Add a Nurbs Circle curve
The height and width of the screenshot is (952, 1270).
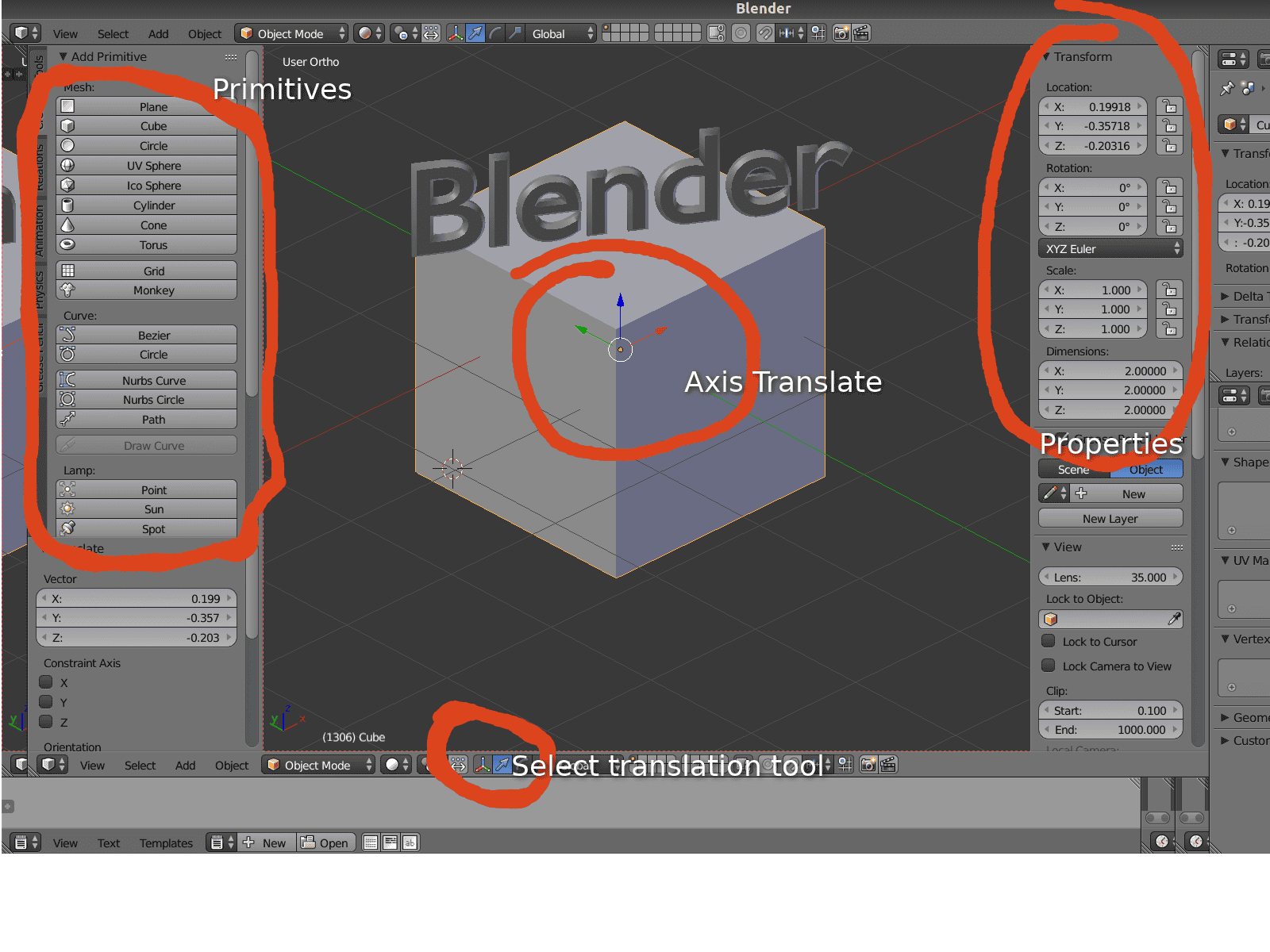147,400
